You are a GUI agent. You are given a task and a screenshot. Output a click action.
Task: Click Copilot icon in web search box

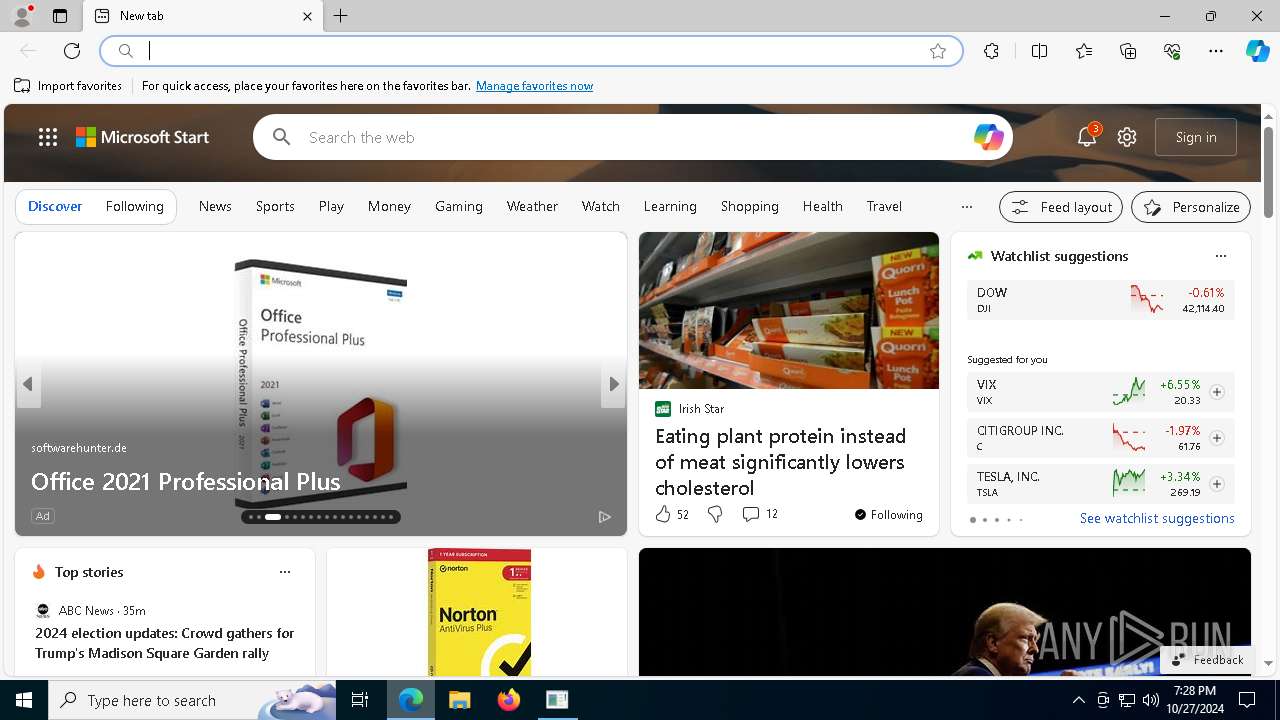coord(988,137)
